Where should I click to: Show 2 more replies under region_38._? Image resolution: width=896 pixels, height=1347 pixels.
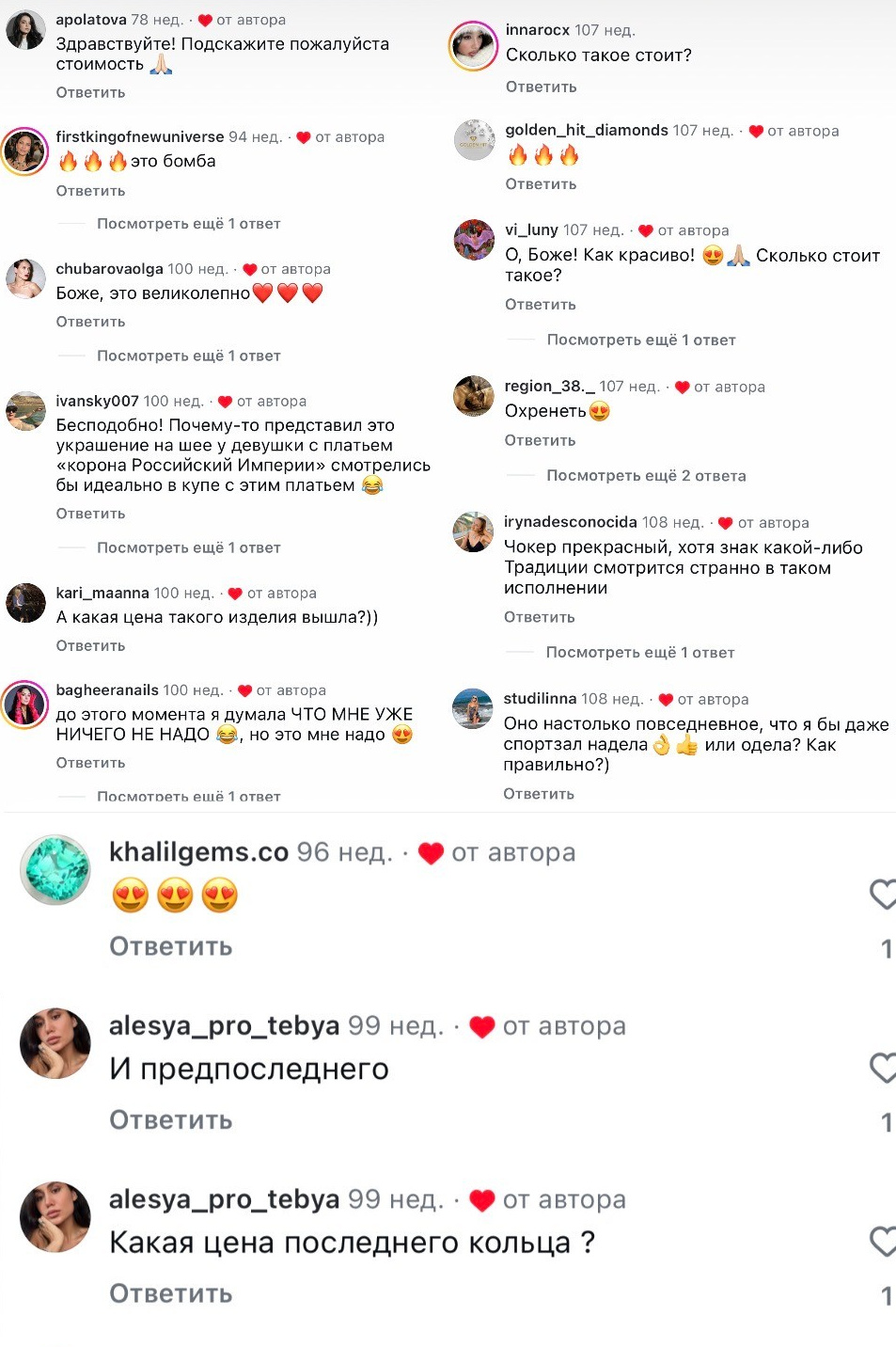point(647,476)
